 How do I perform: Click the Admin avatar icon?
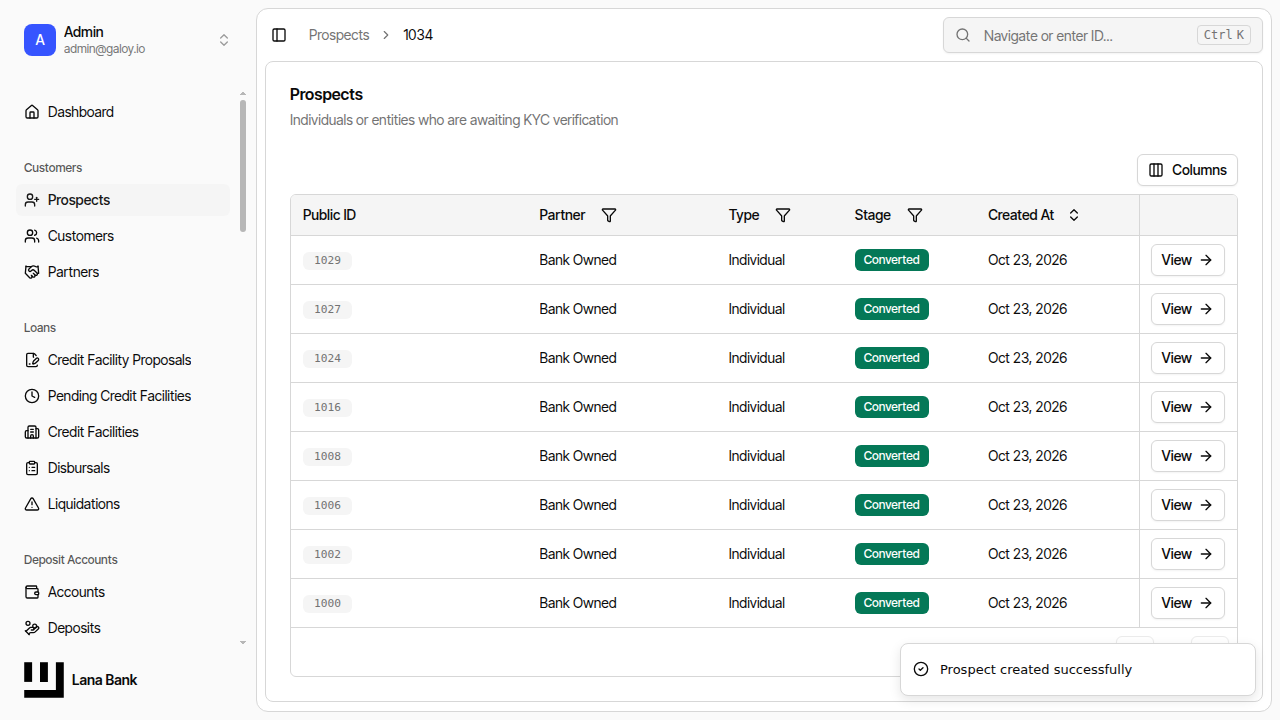(40, 40)
